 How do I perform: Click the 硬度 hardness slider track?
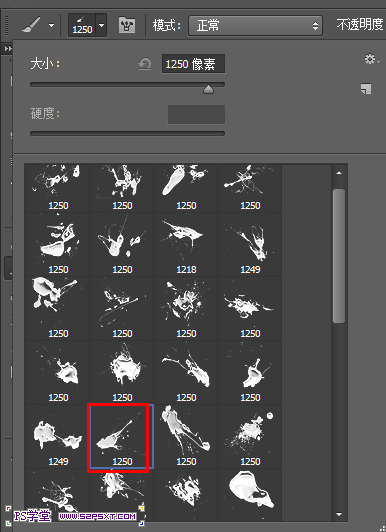tap(127, 133)
